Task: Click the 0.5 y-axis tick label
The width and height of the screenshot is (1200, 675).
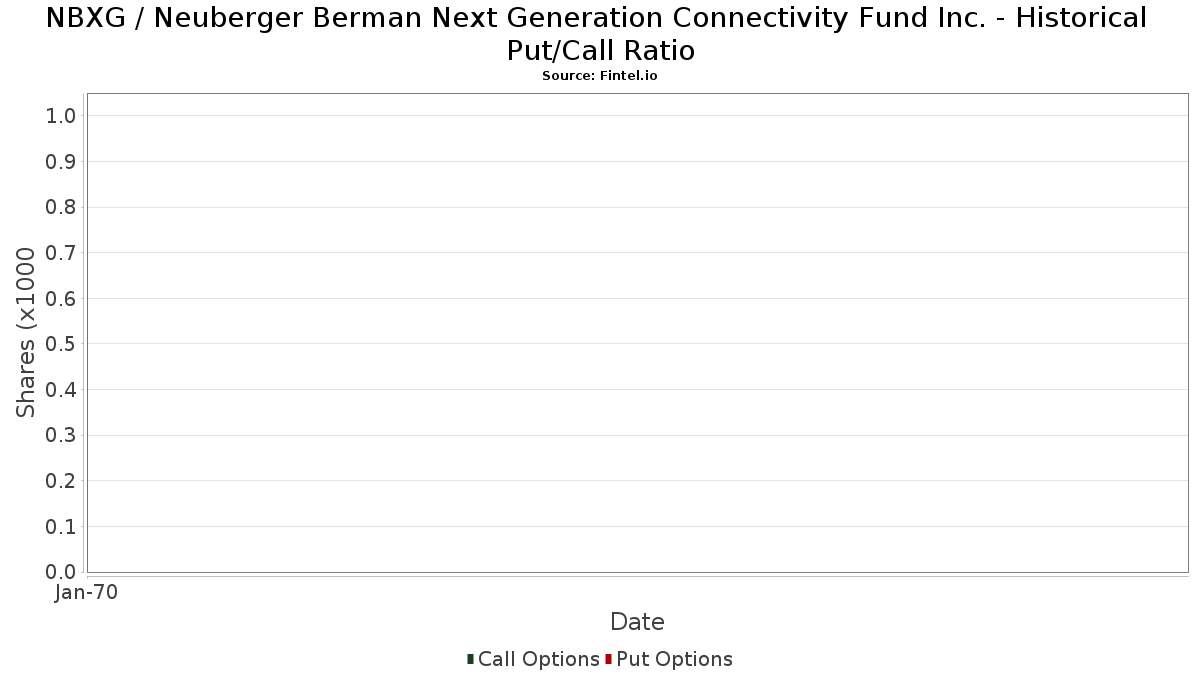Action: click(61, 344)
